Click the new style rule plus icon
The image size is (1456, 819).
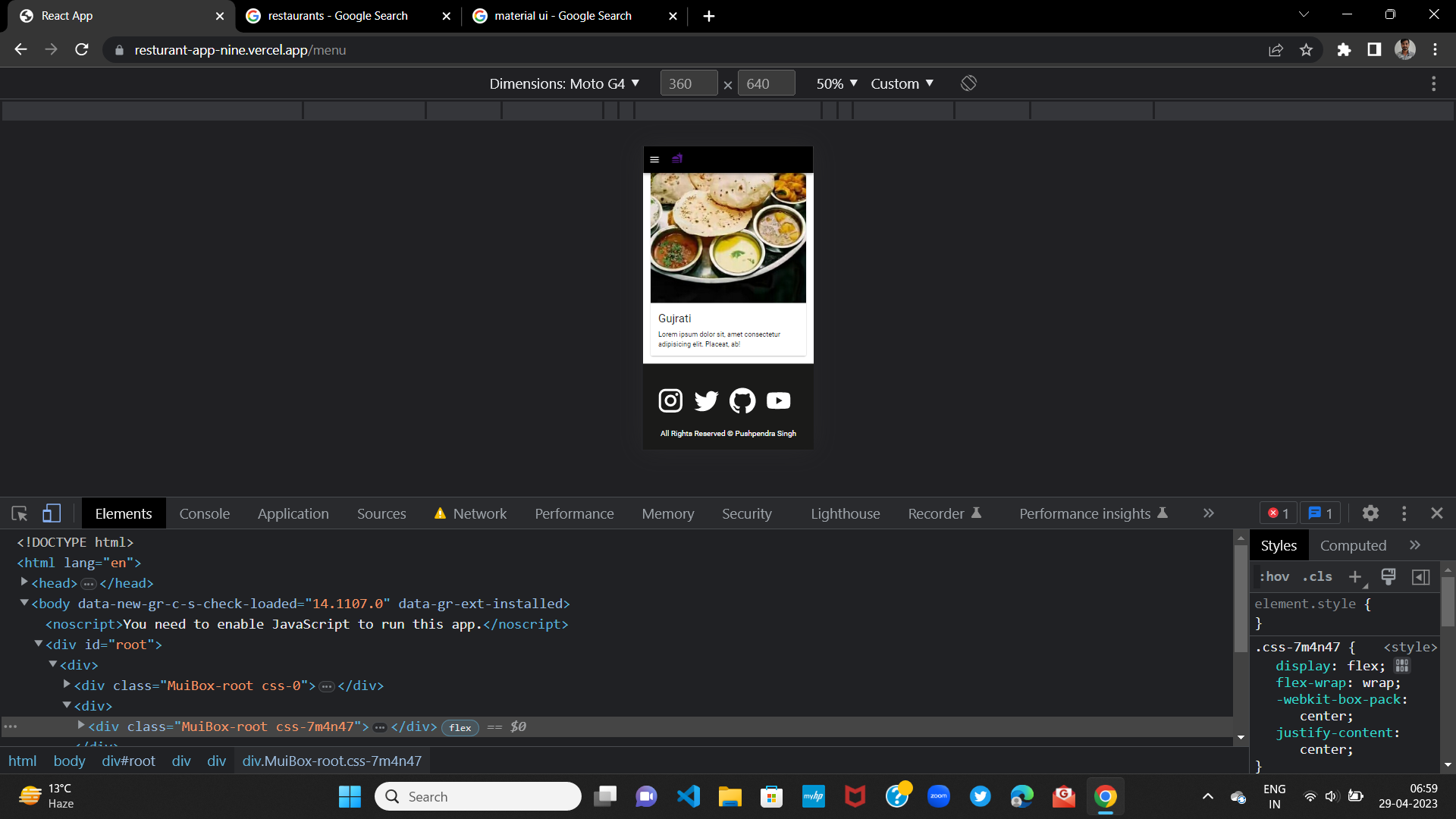point(1355,577)
